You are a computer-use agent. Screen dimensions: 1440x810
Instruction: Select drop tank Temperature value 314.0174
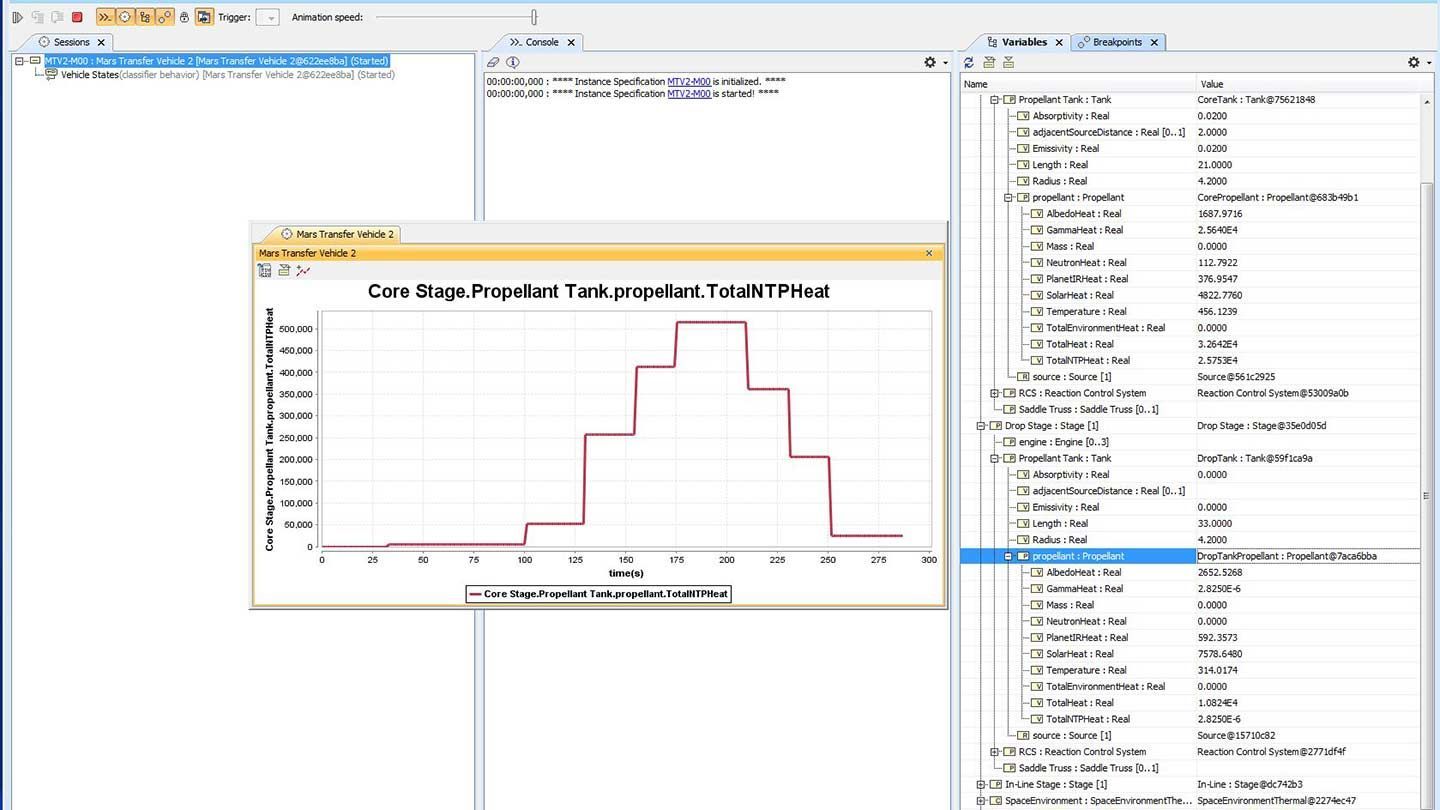coord(1217,670)
